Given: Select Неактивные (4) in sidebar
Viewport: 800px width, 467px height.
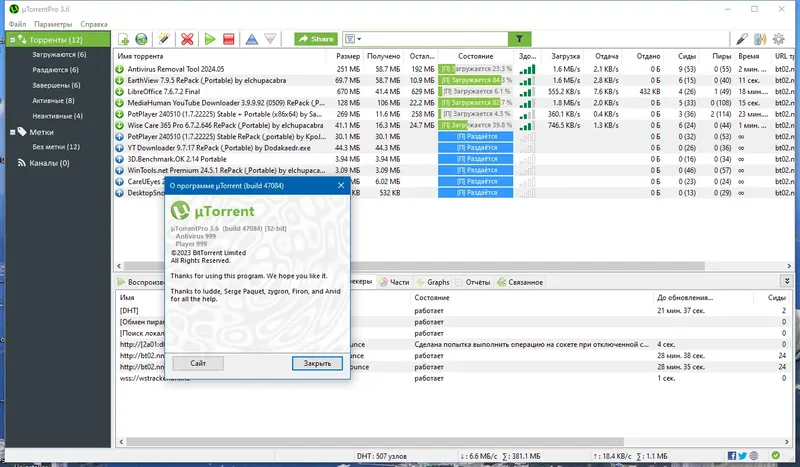Looking at the screenshot, I should point(58,116).
